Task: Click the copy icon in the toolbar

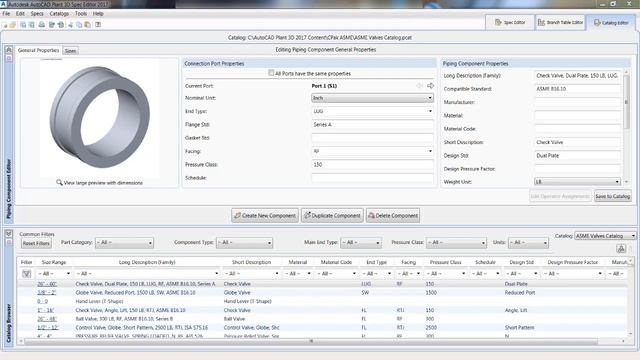Action: pyautogui.click(x=79, y=24)
